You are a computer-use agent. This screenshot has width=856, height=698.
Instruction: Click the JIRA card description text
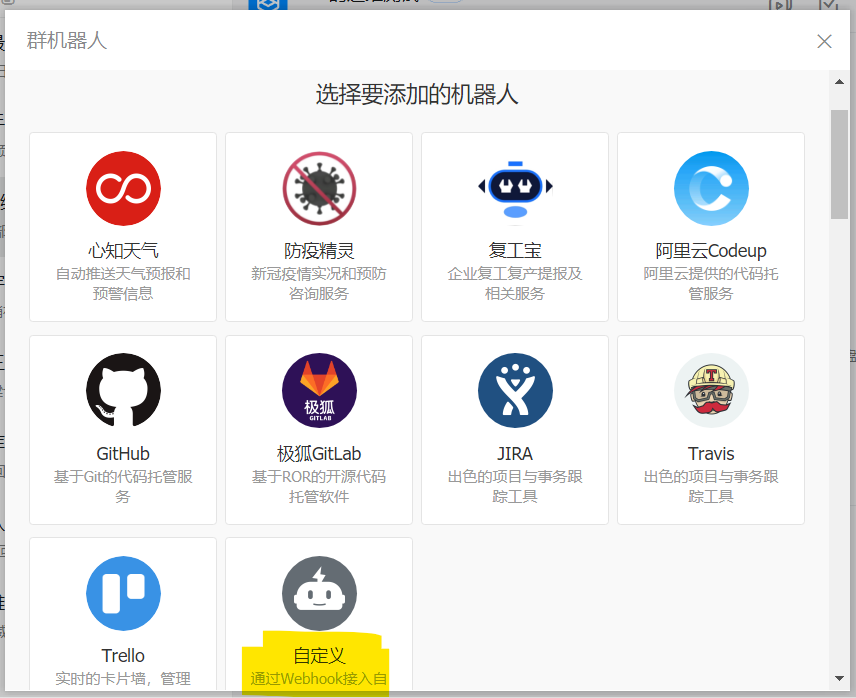tap(515, 486)
